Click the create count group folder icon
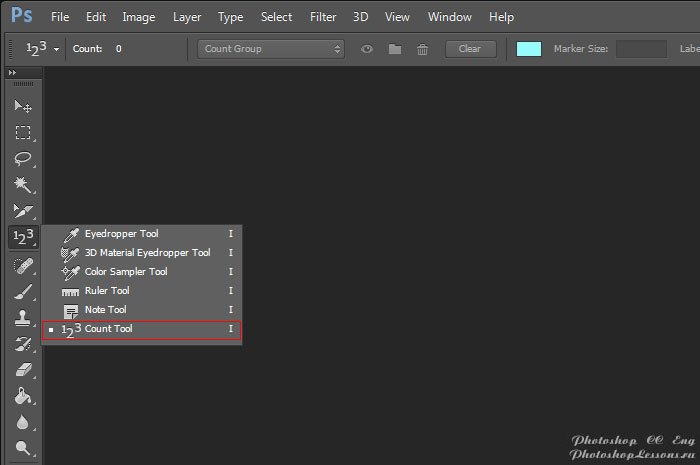700x465 pixels. point(395,49)
